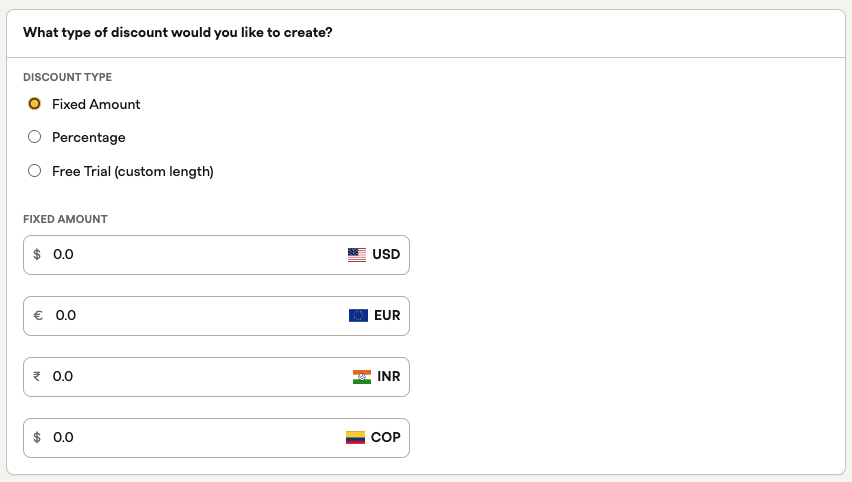Viewport: 852px width, 482px height.
Task: Focus the COP fixed amount input
Action: [x=190, y=437]
